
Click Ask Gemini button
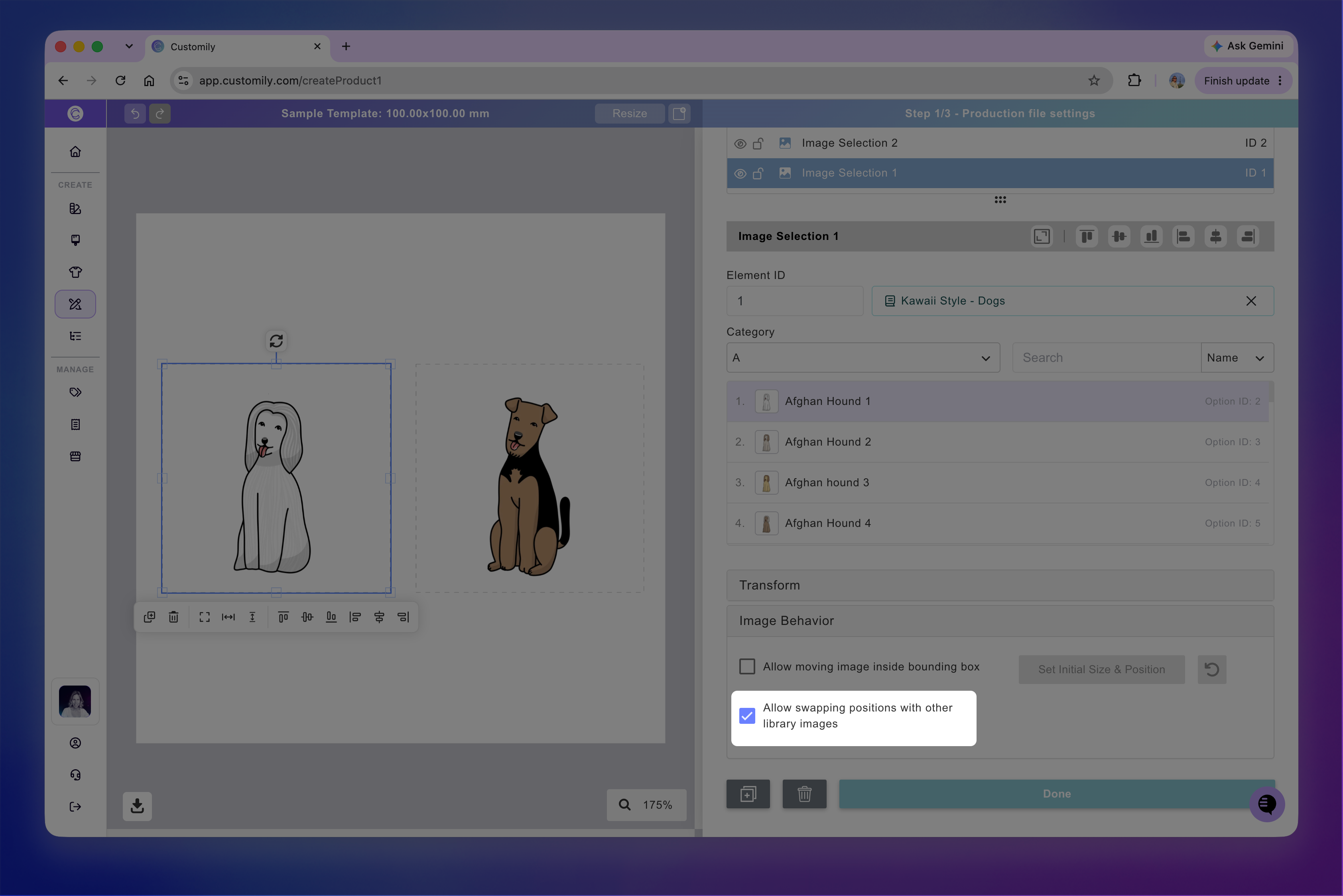pos(1248,46)
